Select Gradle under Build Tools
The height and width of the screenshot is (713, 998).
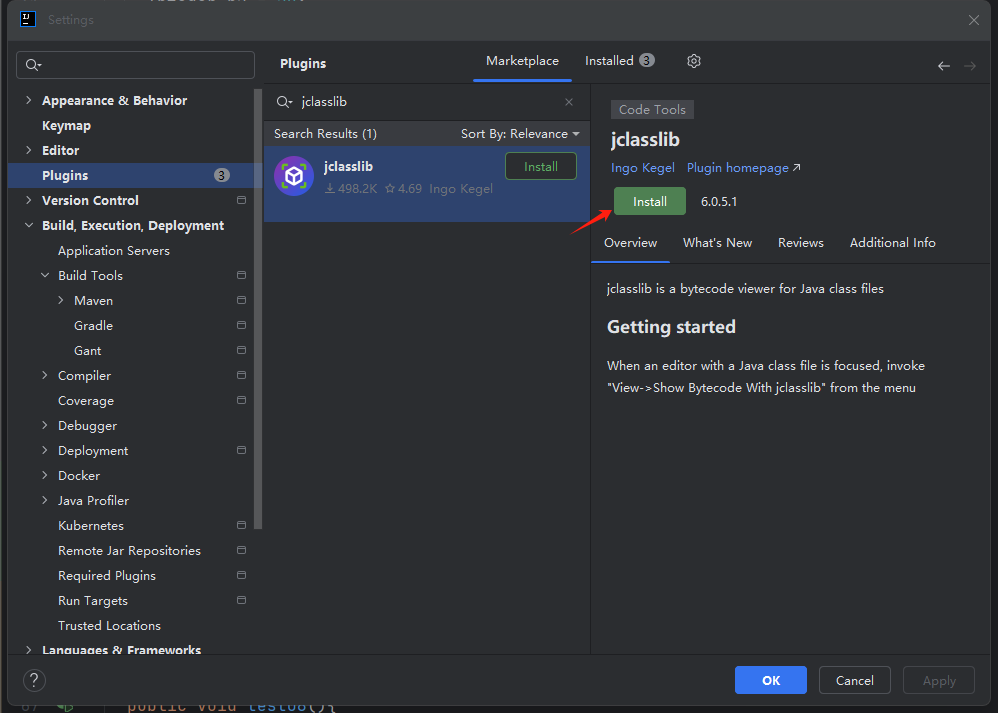93,325
